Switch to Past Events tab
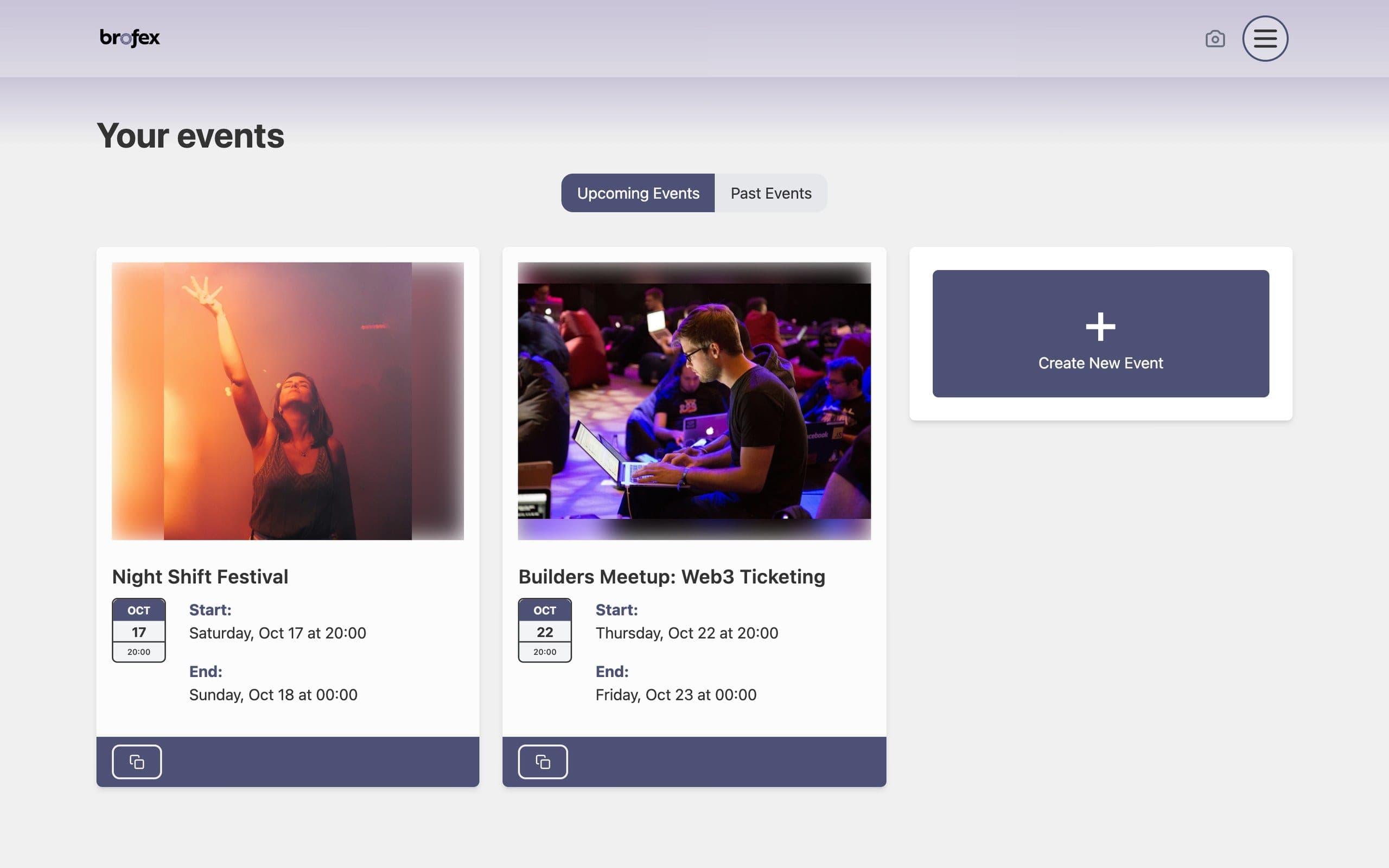The image size is (1389, 868). click(x=771, y=193)
